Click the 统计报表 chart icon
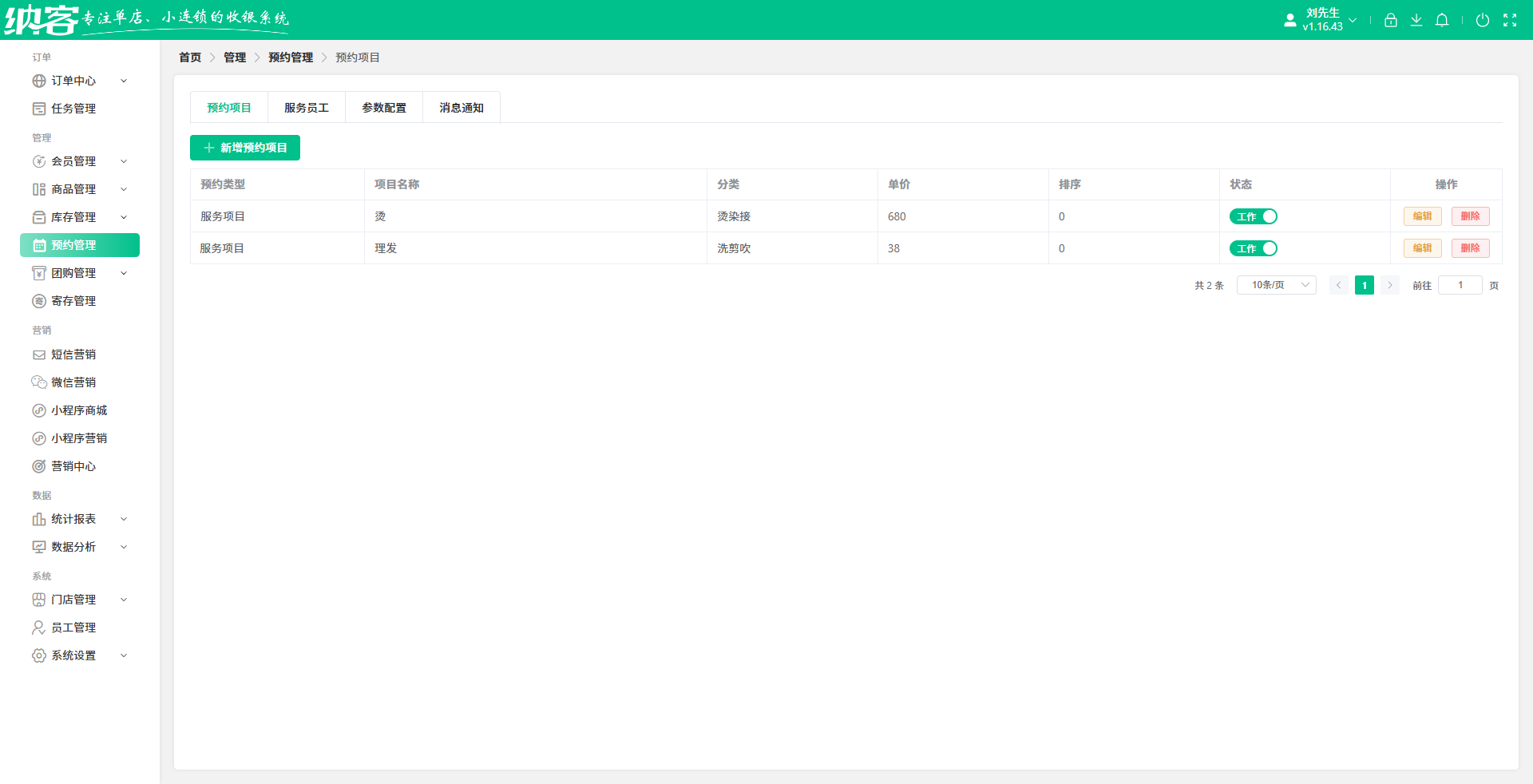 coord(38,519)
